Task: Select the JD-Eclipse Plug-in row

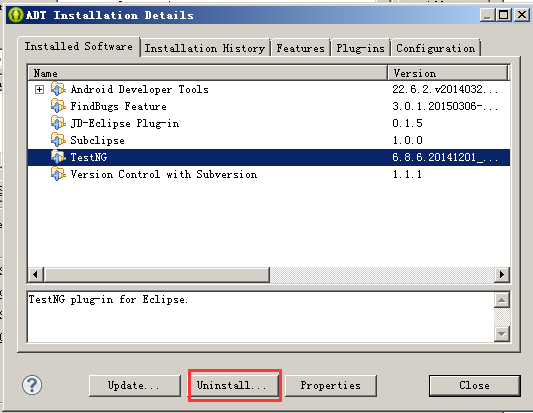Action: pos(269,123)
